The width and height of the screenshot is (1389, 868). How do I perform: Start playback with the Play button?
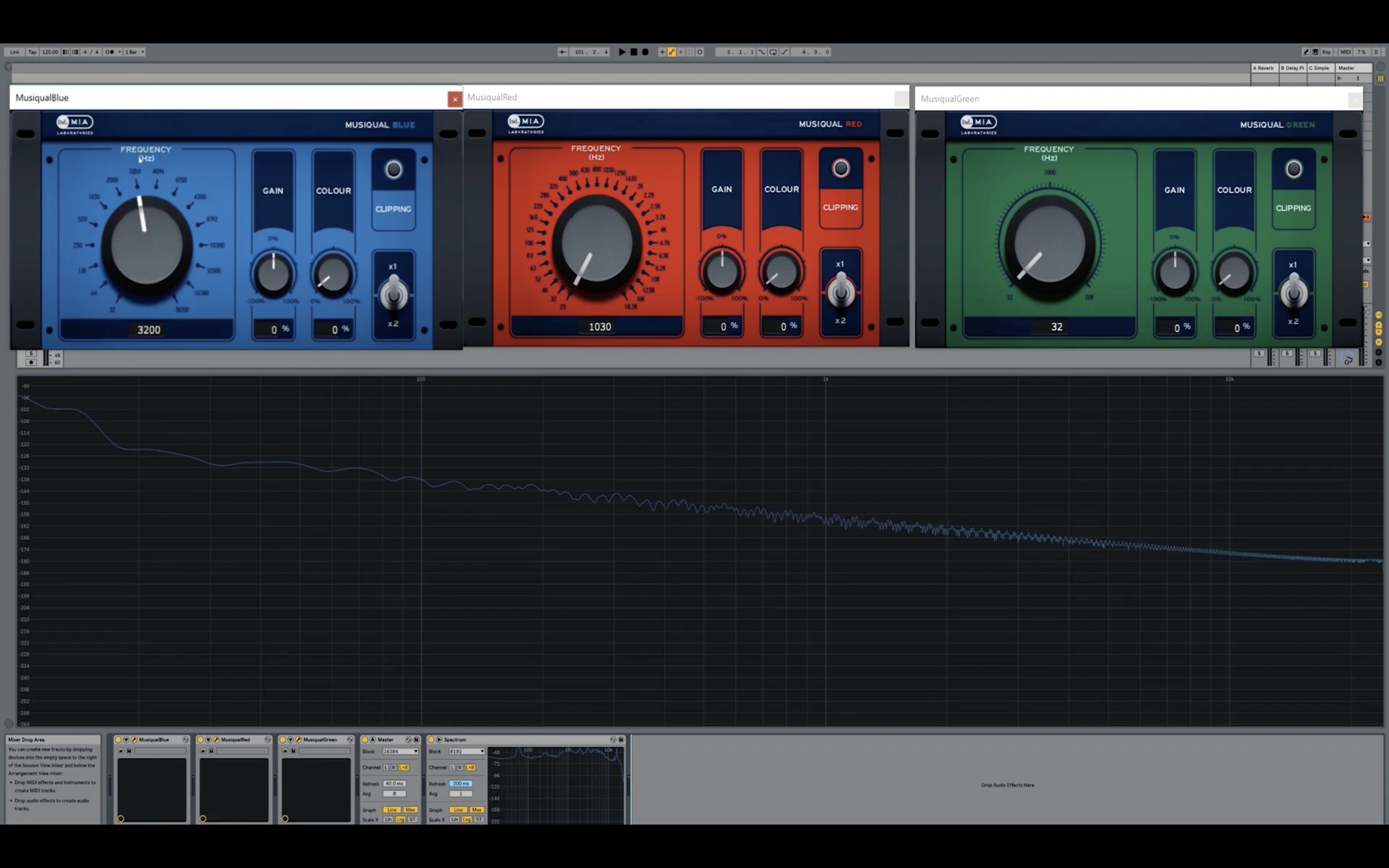622,52
